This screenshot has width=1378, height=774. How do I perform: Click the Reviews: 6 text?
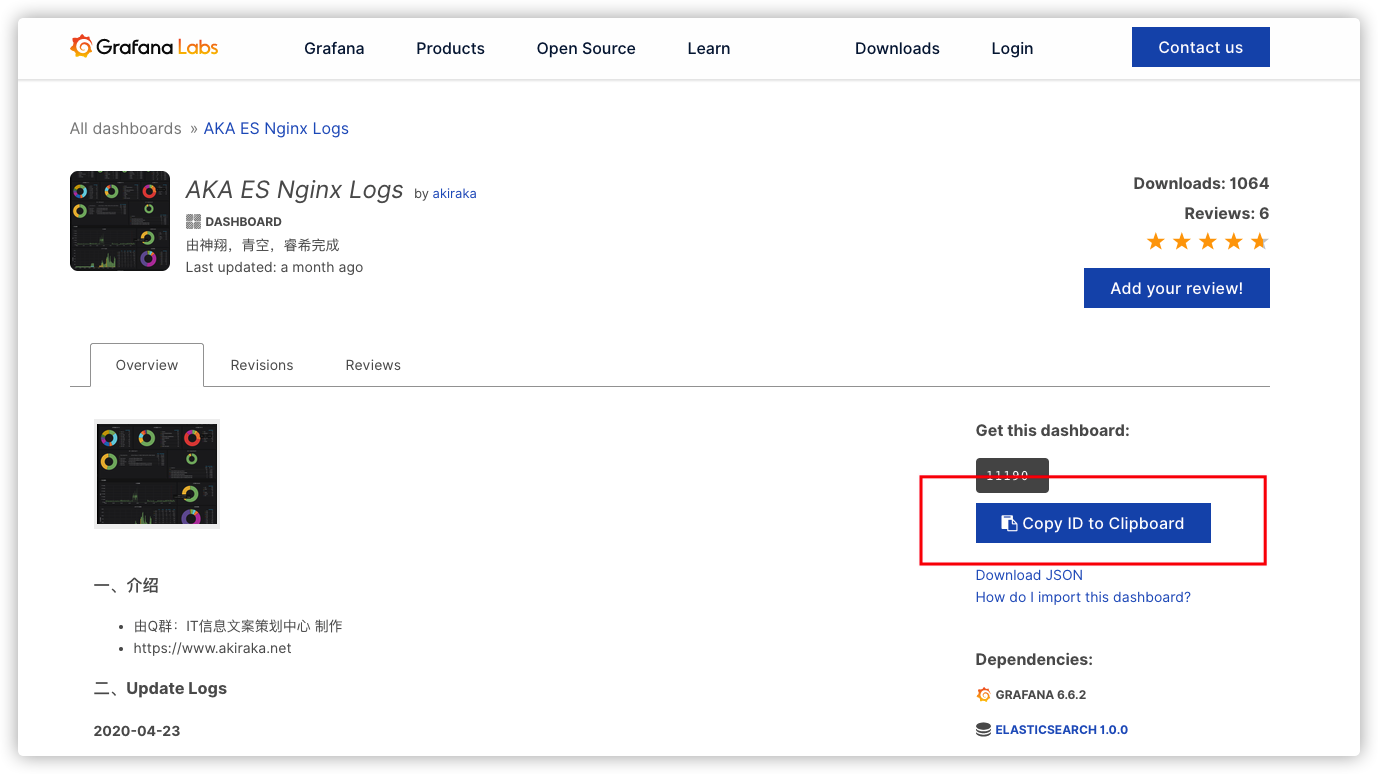[1227, 213]
